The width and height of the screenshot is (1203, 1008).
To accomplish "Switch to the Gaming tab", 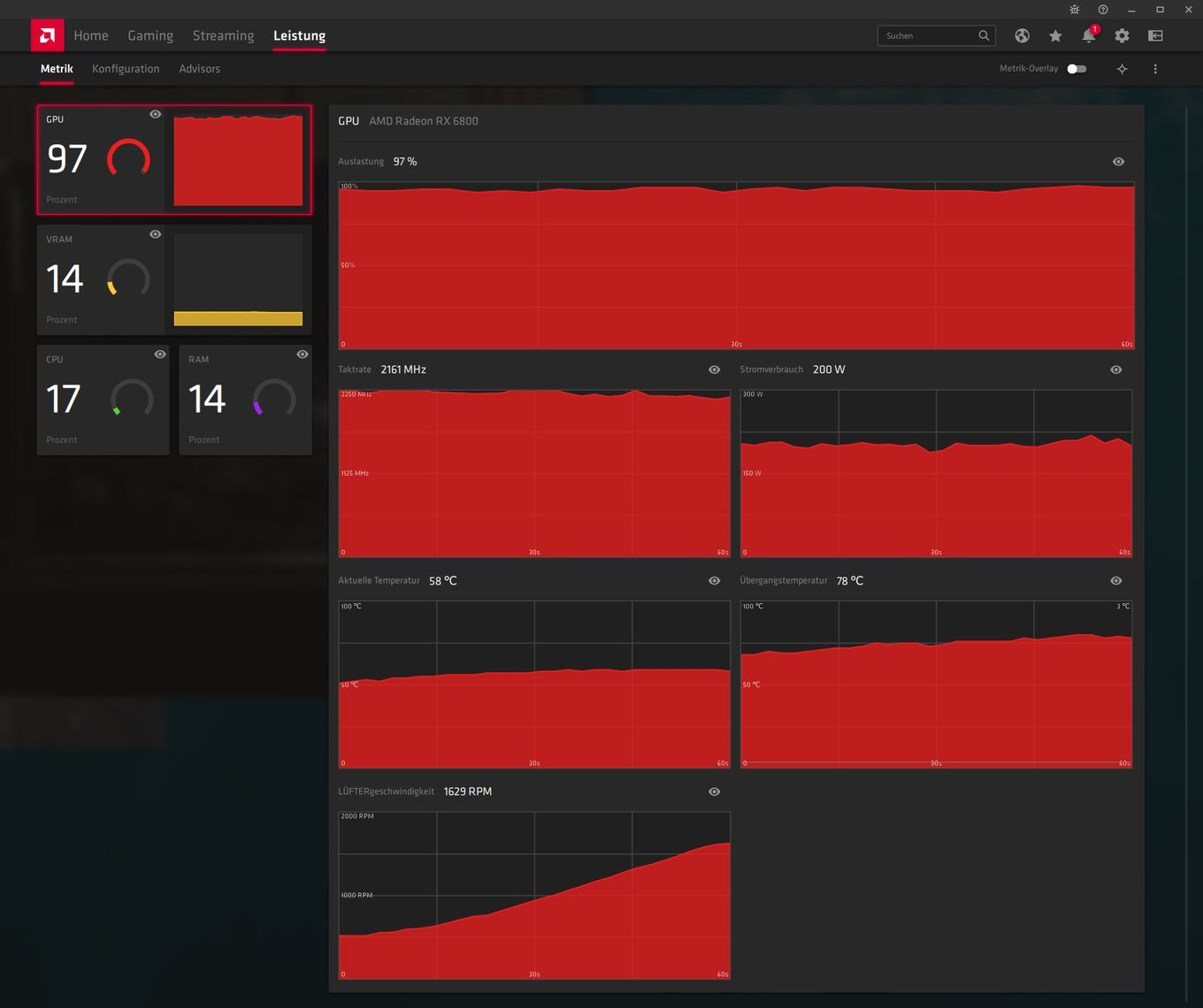I will pyautogui.click(x=150, y=35).
